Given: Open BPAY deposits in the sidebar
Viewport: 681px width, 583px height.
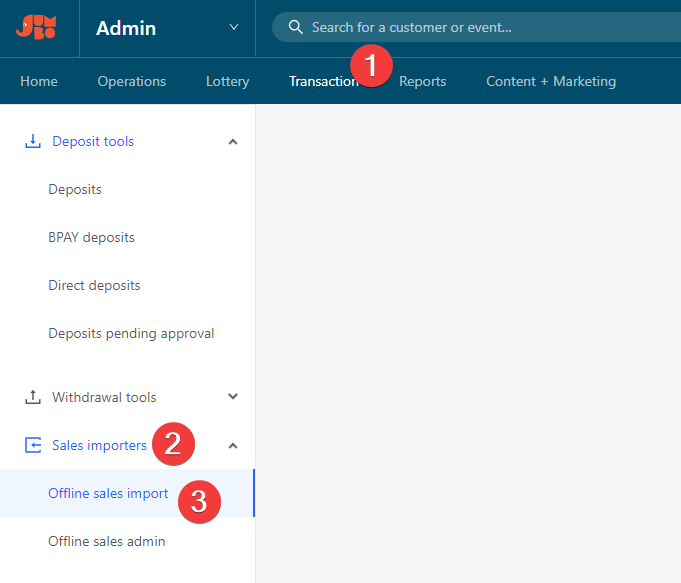Looking at the screenshot, I should pyautogui.click(x=91, y=237).
